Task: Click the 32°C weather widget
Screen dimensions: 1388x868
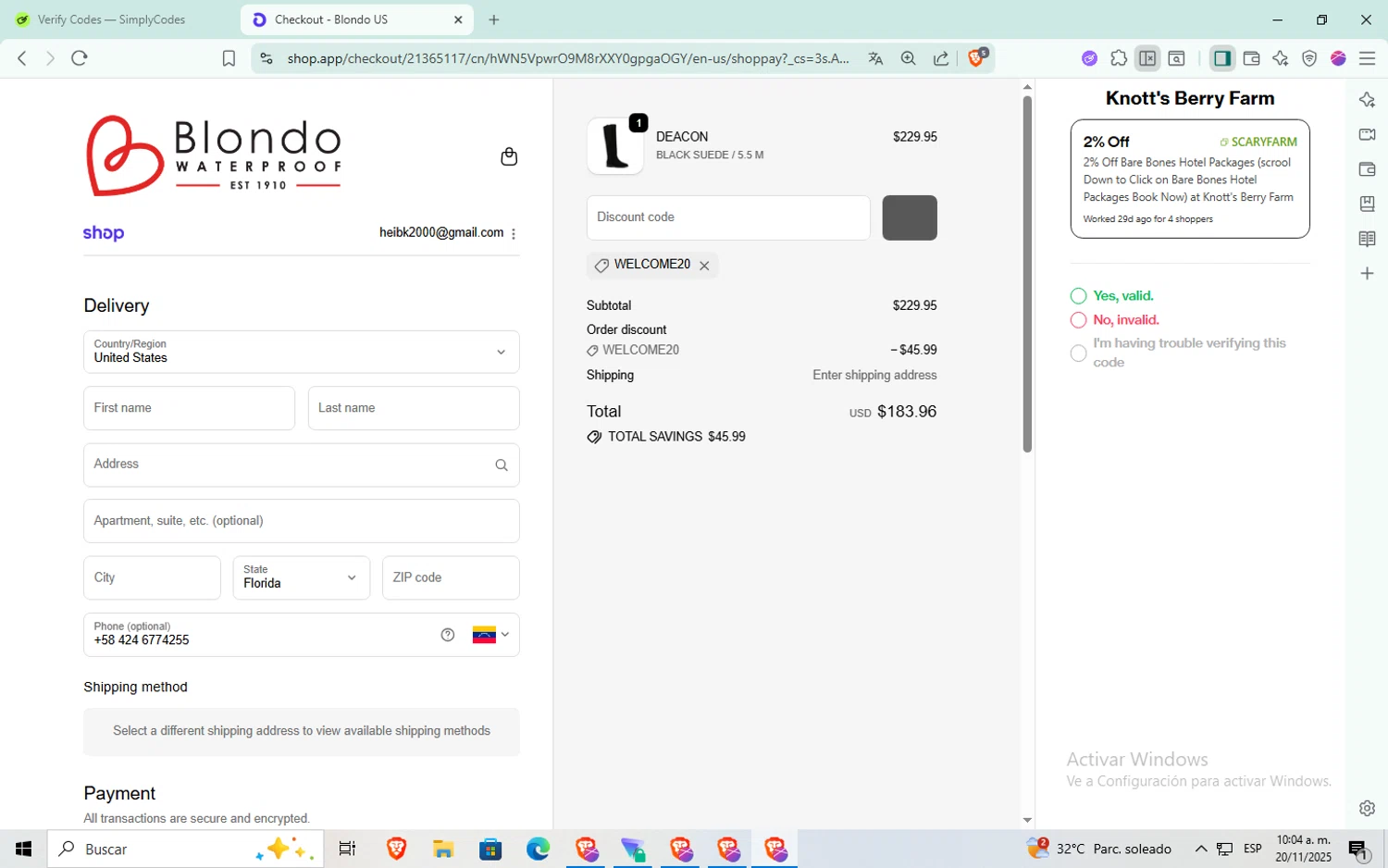Action: point(1099,849)
